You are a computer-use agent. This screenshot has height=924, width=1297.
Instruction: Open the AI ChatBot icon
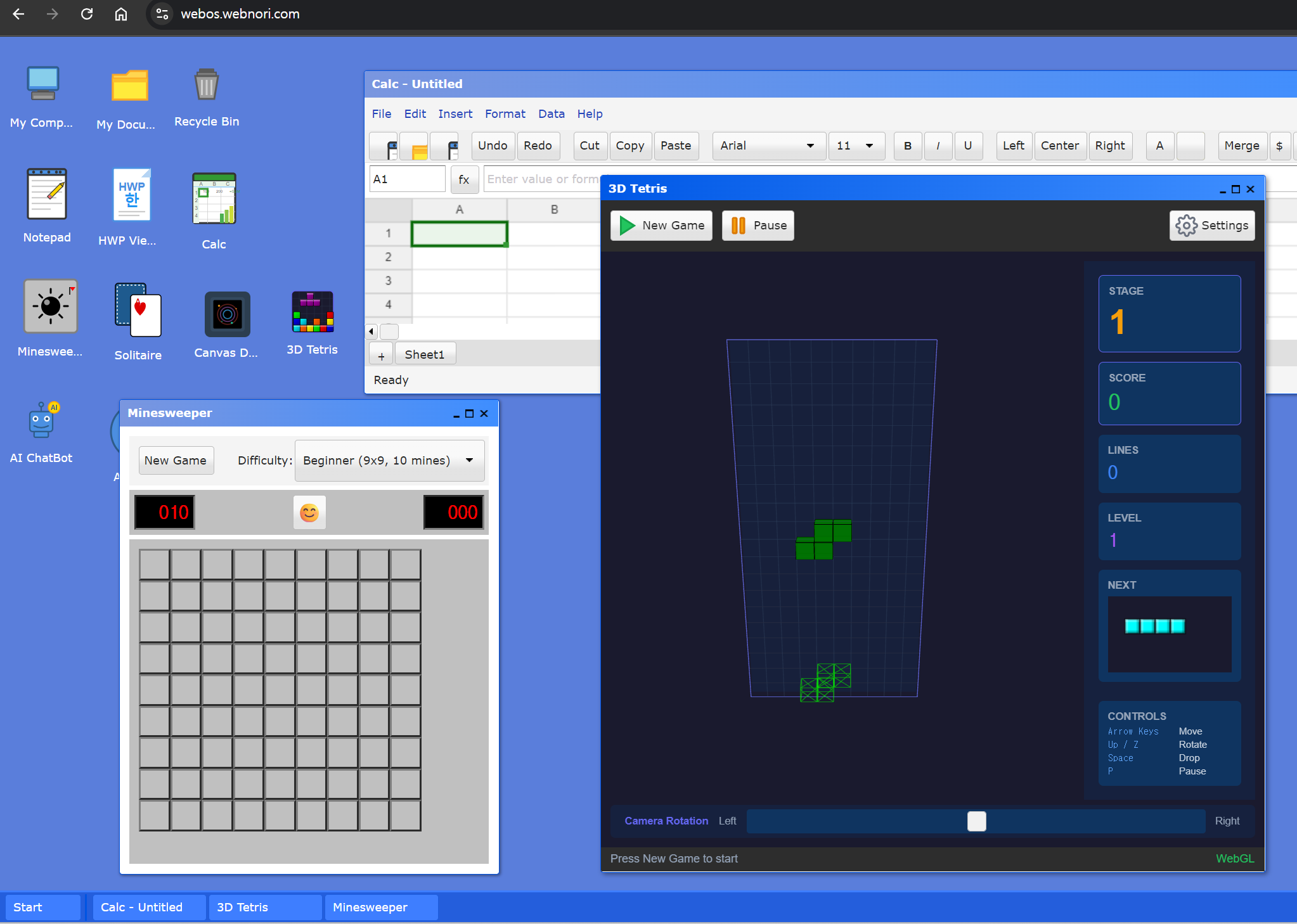point(41,420)
